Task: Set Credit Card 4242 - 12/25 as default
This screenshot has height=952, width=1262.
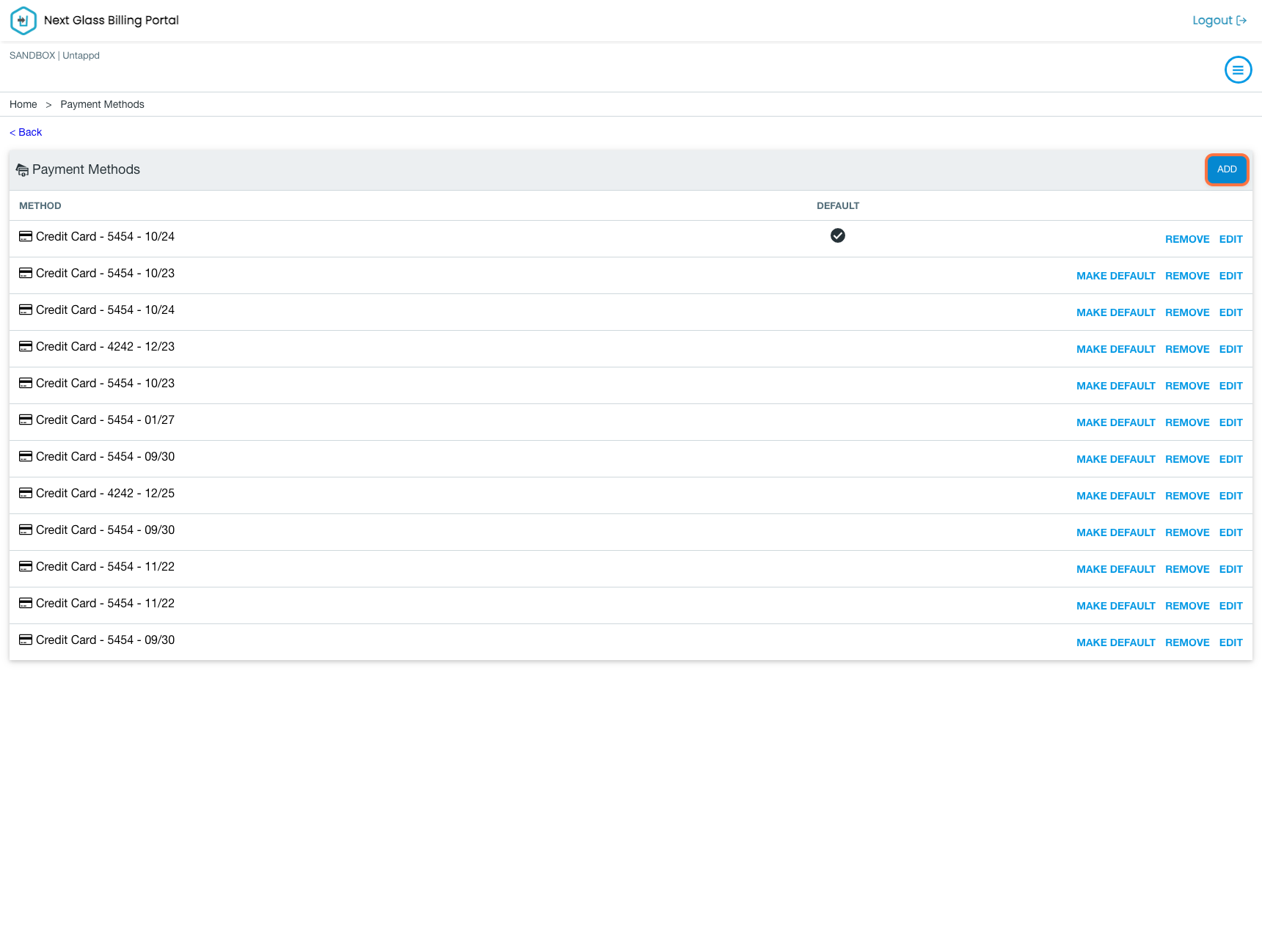Action: pos(1115,496)
